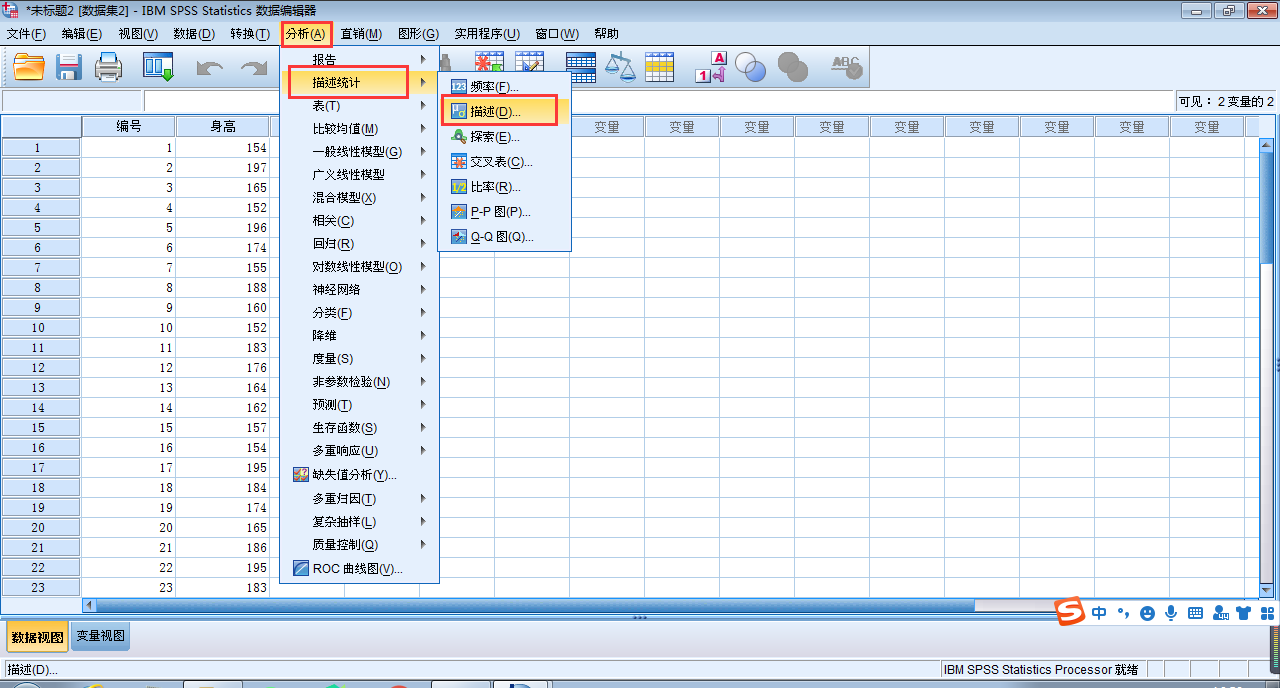Select 频率(F)... in the submenu
This screenshot has width=1280, height=688.
pos(504,87)
